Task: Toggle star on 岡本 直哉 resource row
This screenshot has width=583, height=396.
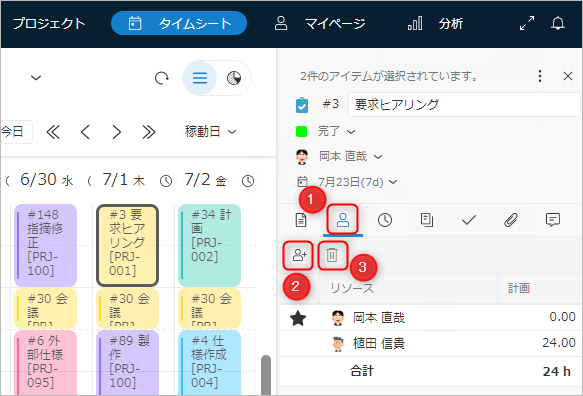Action: point(298,318)
